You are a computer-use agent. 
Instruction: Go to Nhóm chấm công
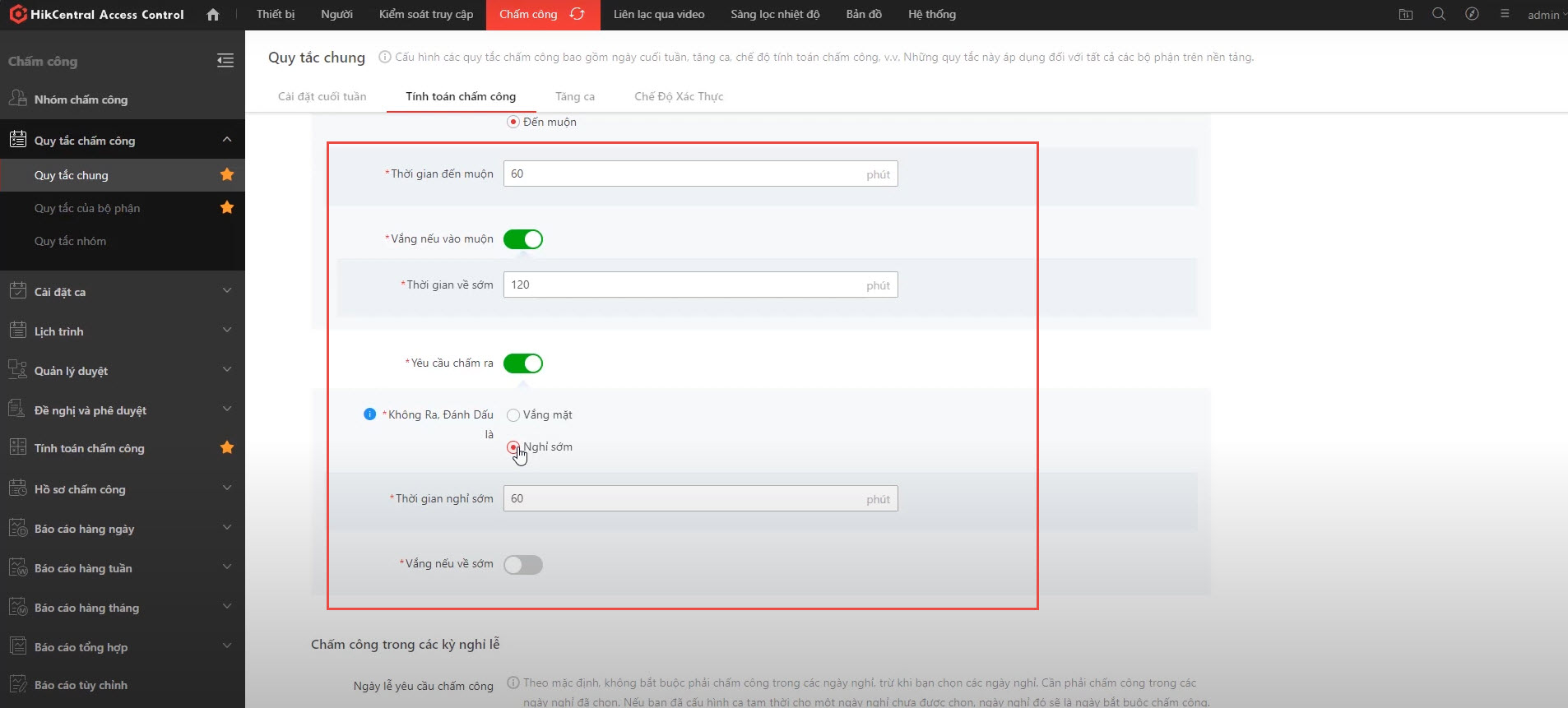(x=81, y=99)
